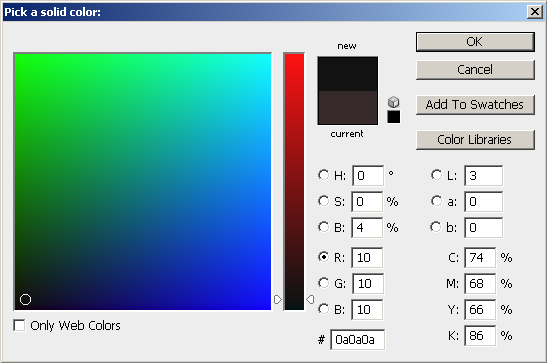Select the G green radio button
The image size is (547, 363).
tap(323, 283)
